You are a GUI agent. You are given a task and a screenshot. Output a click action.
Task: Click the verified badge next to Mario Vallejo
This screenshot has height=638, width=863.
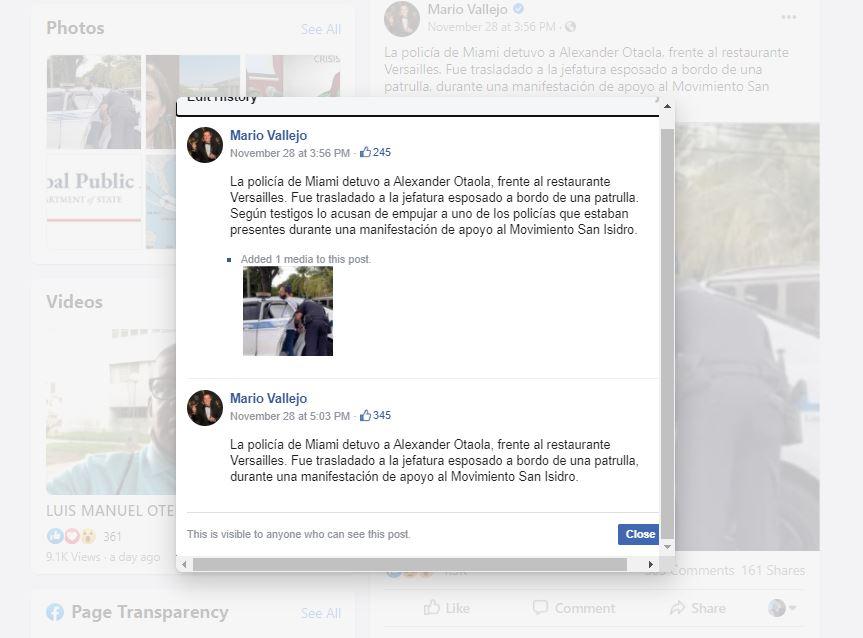[518, 9]
